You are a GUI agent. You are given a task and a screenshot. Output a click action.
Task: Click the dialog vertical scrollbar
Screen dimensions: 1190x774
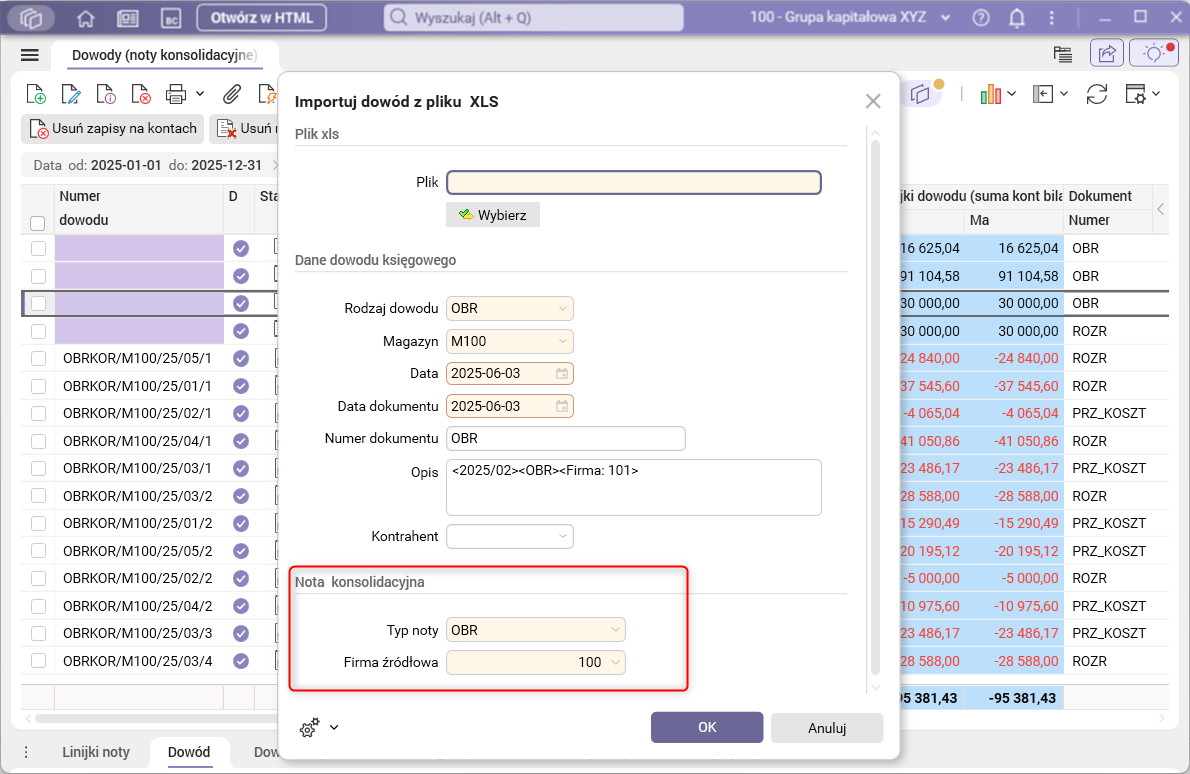pos(875,407)
